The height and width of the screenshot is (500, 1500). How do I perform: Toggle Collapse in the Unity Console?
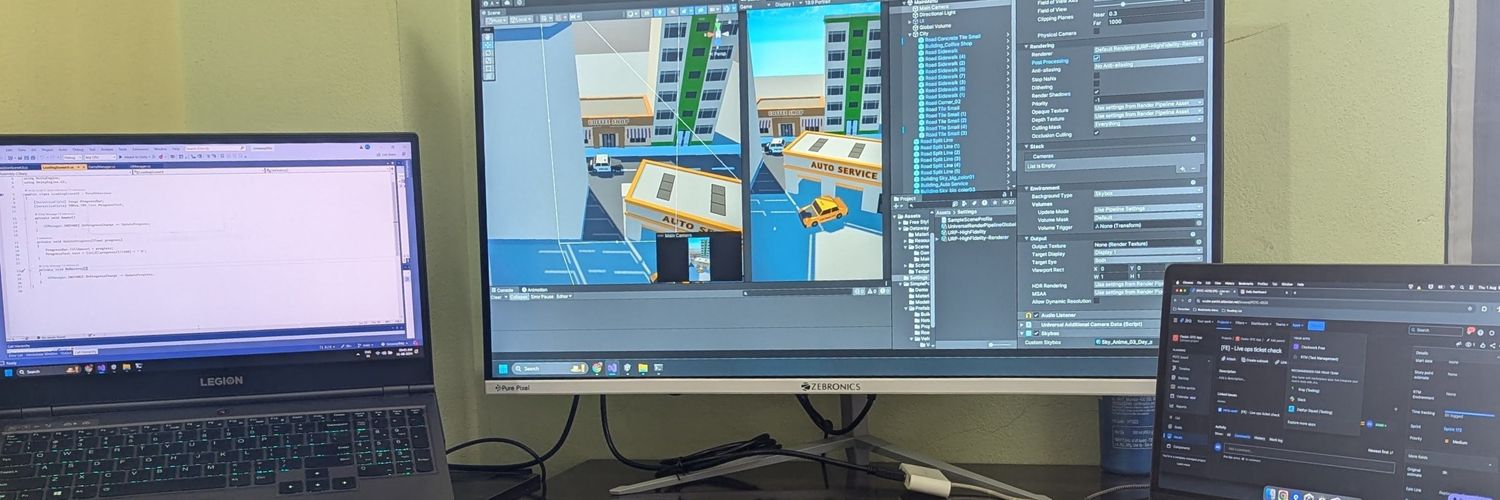[x=519, y=297]
